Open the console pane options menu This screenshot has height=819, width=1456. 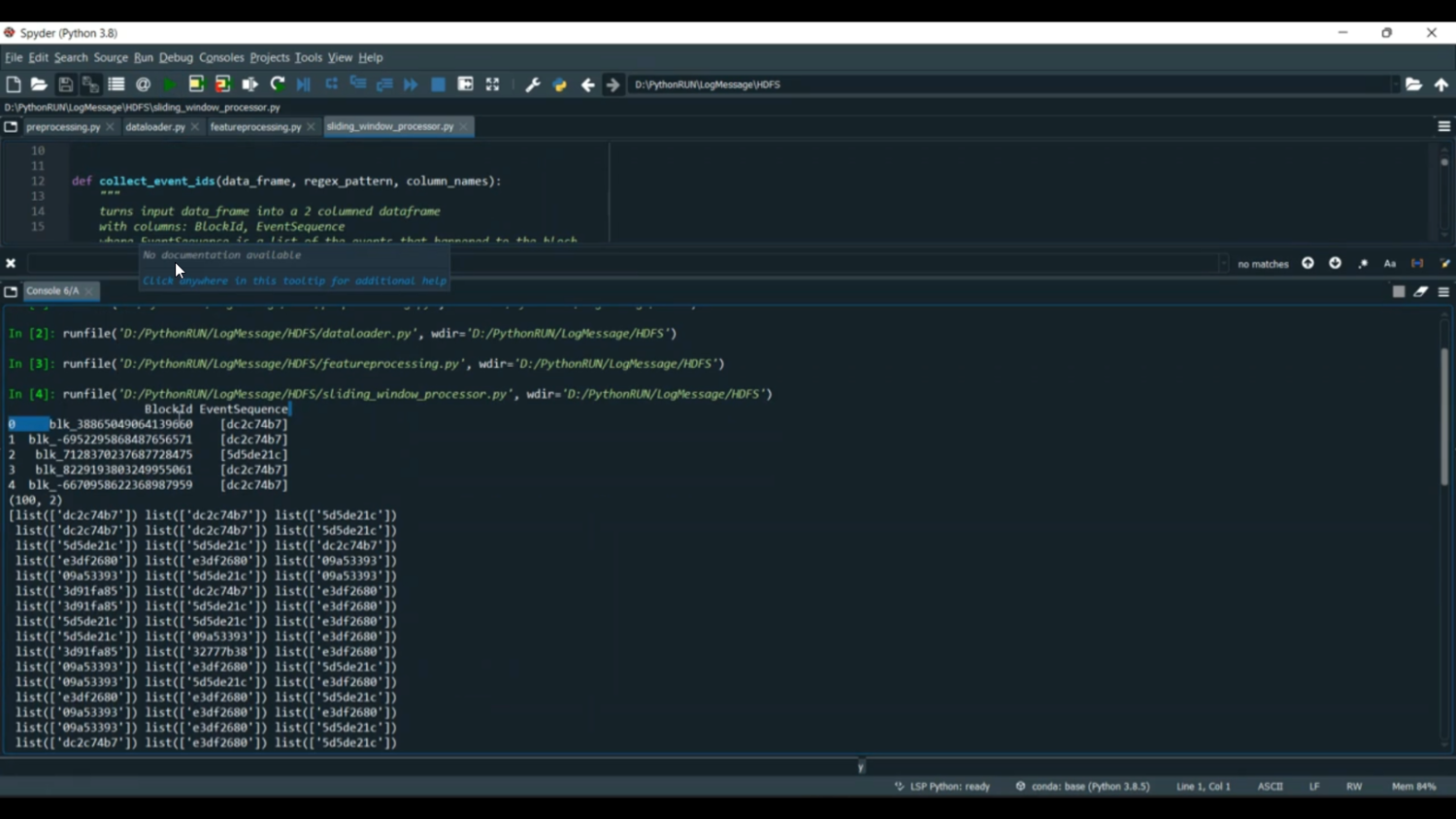(1444, 292)
